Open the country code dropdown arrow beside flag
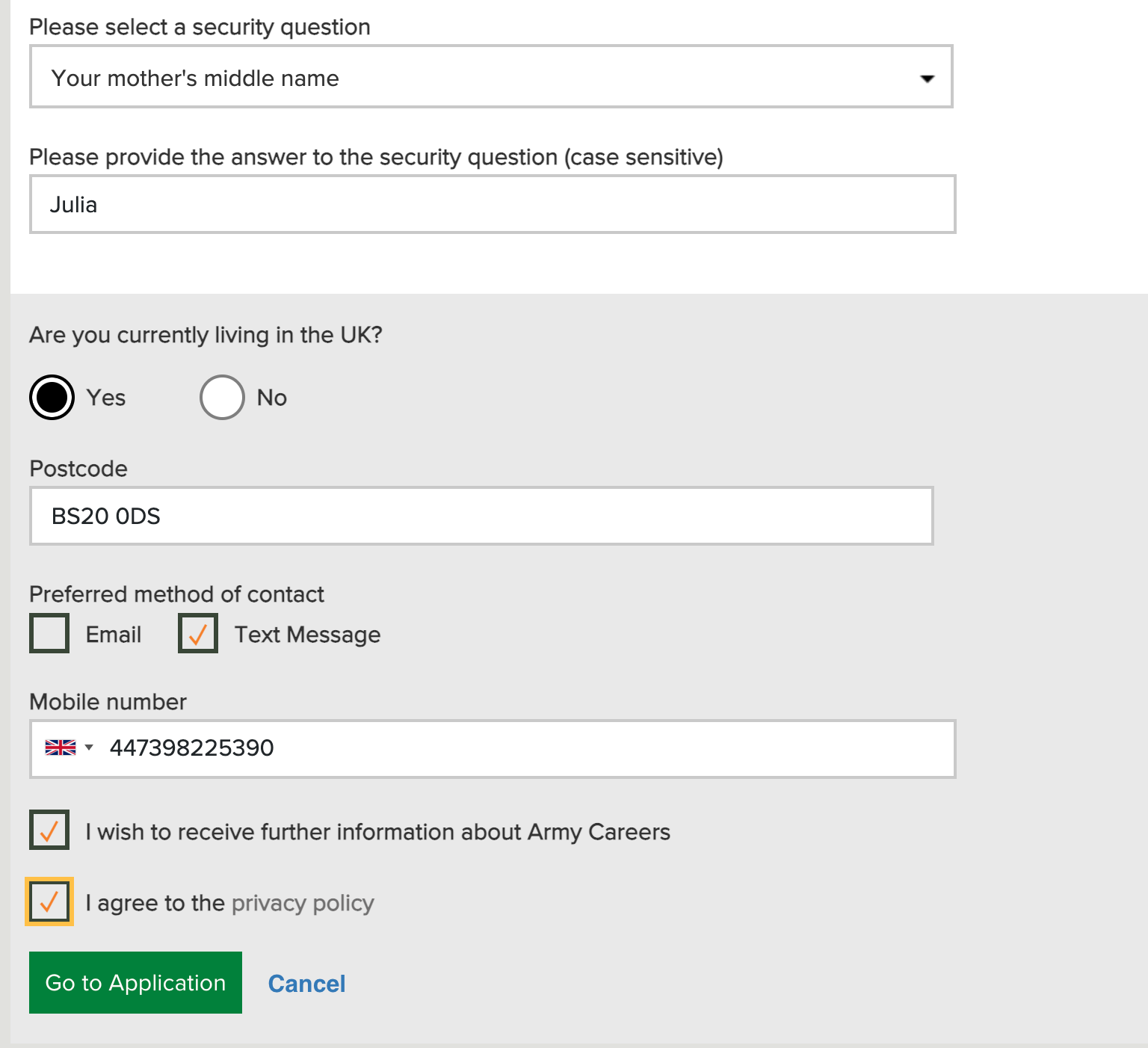The image size is (1148, 1048). point(89,748)
